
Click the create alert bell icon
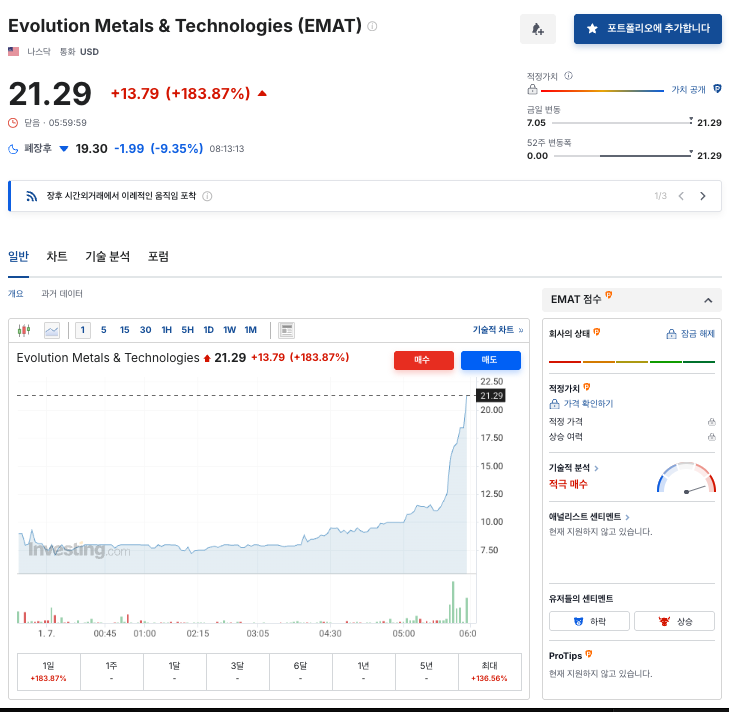(x=537, y=29)
